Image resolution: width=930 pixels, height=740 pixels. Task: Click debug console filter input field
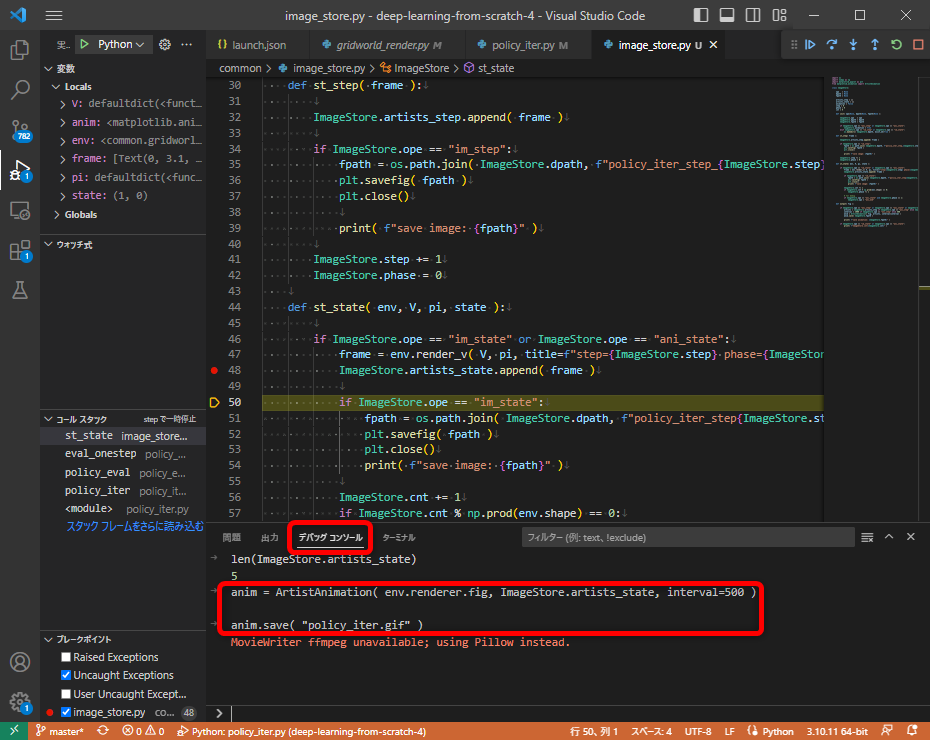[x=688, y=537]
